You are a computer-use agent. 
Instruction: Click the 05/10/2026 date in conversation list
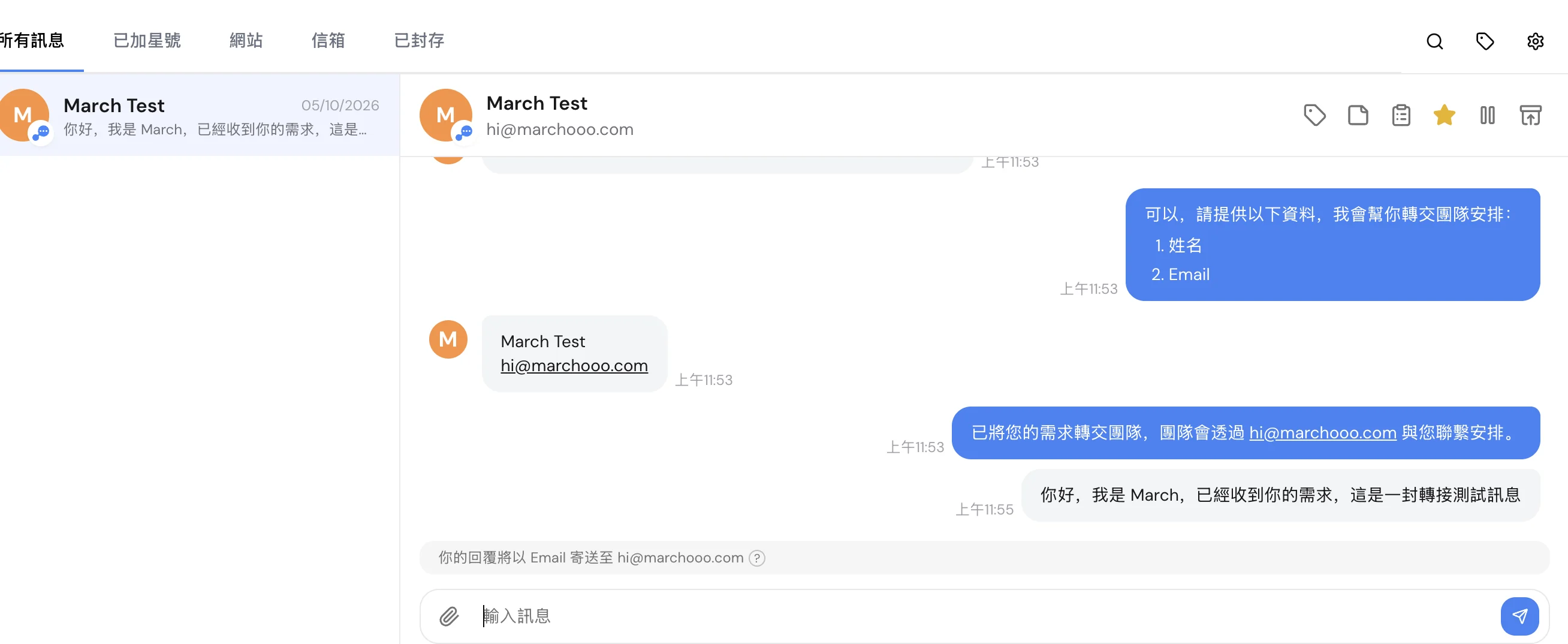click(x=340, y=106)
